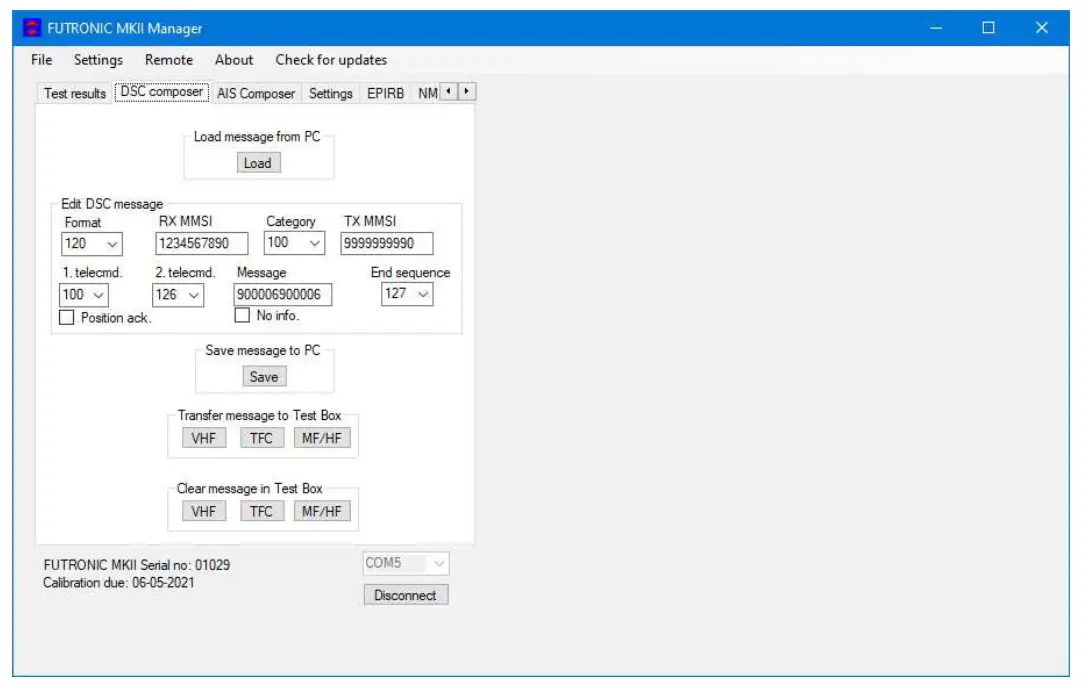Click the Save message to PC button
This screenshot has width=1085, height=686.
264,377
